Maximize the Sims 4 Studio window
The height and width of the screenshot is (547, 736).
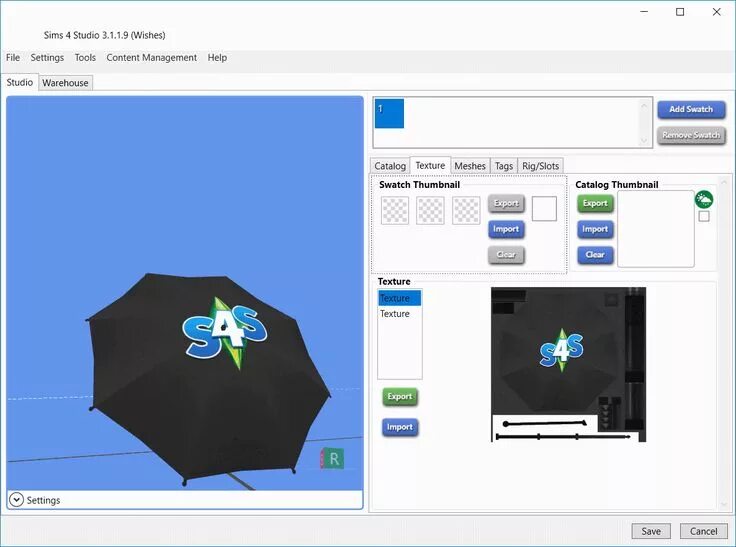(x=680, y=12)
